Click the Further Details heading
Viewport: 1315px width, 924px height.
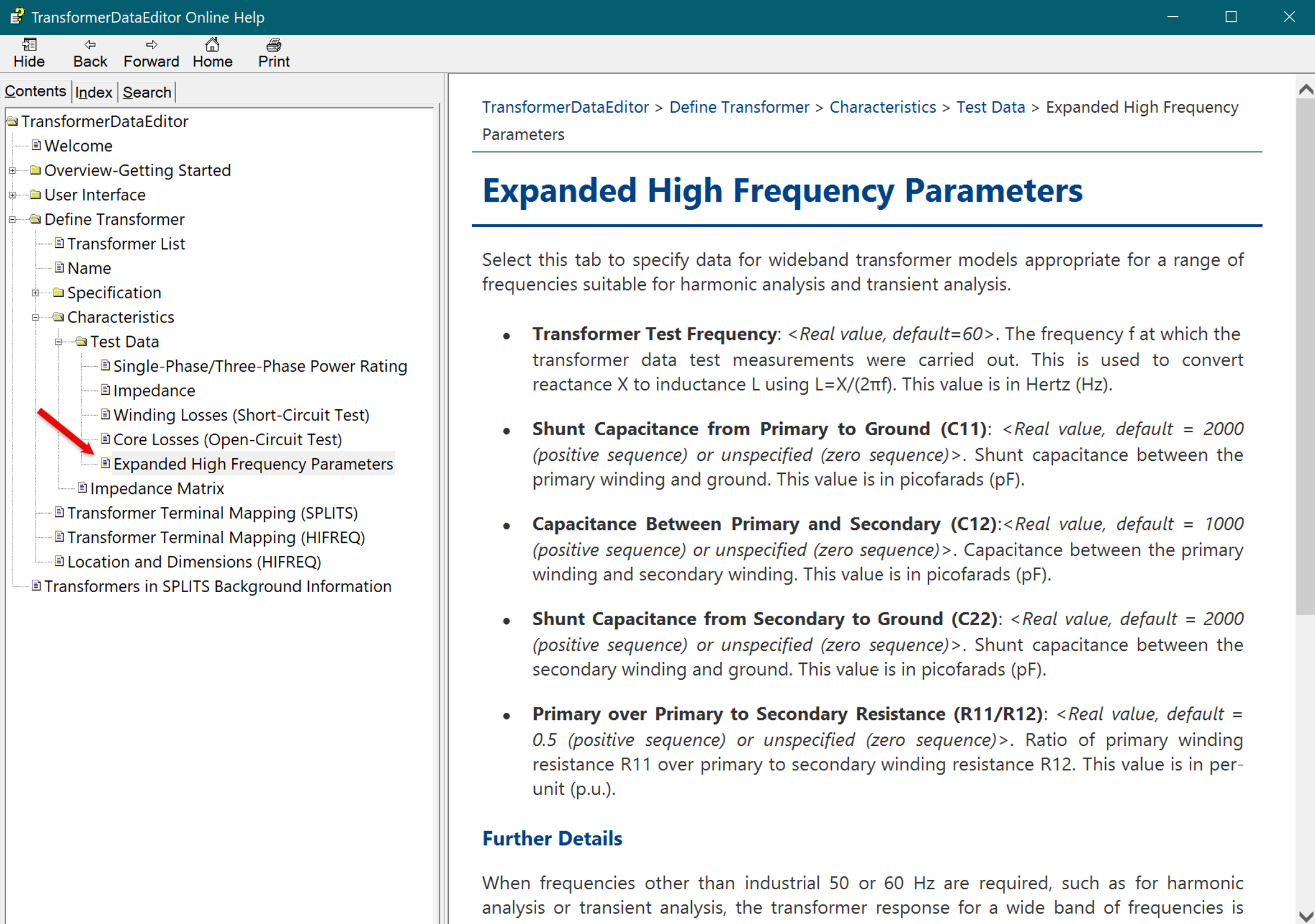point(552,838)
